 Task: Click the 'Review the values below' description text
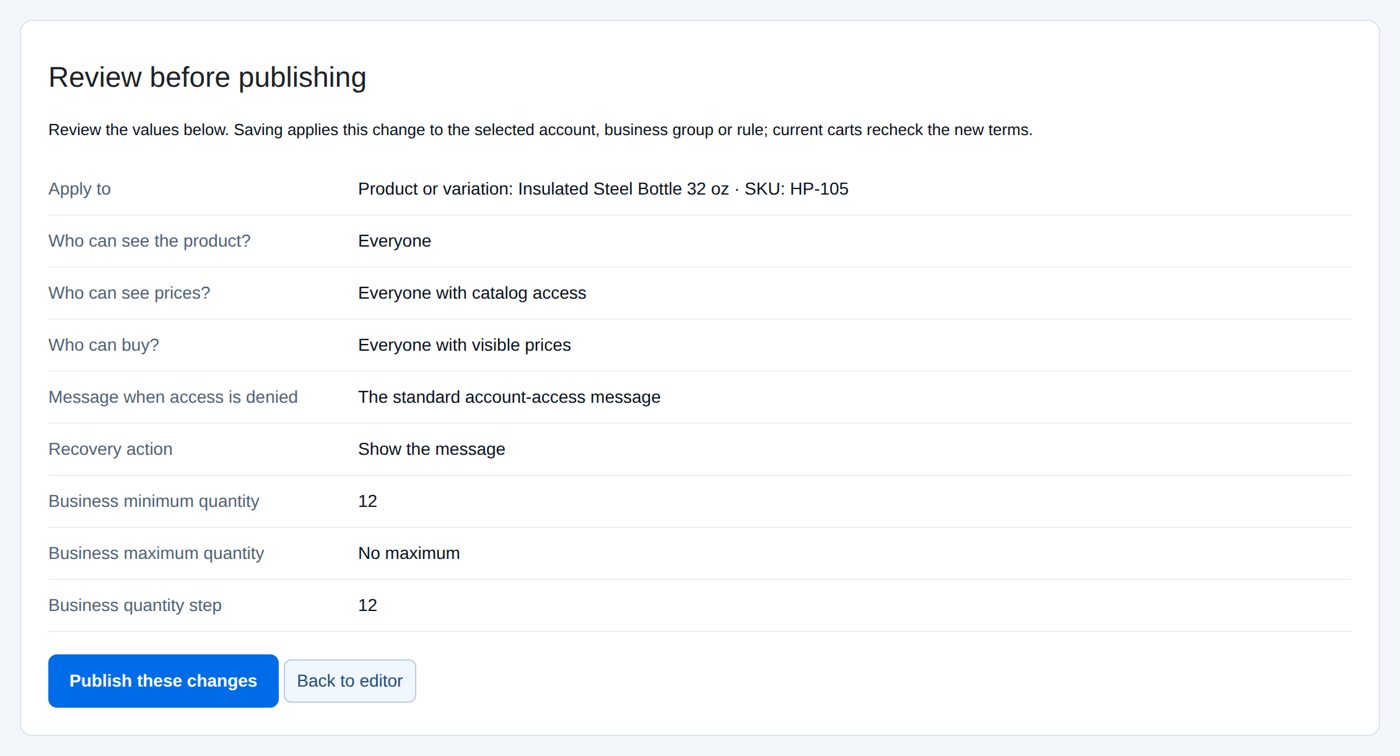pos(540,130)
